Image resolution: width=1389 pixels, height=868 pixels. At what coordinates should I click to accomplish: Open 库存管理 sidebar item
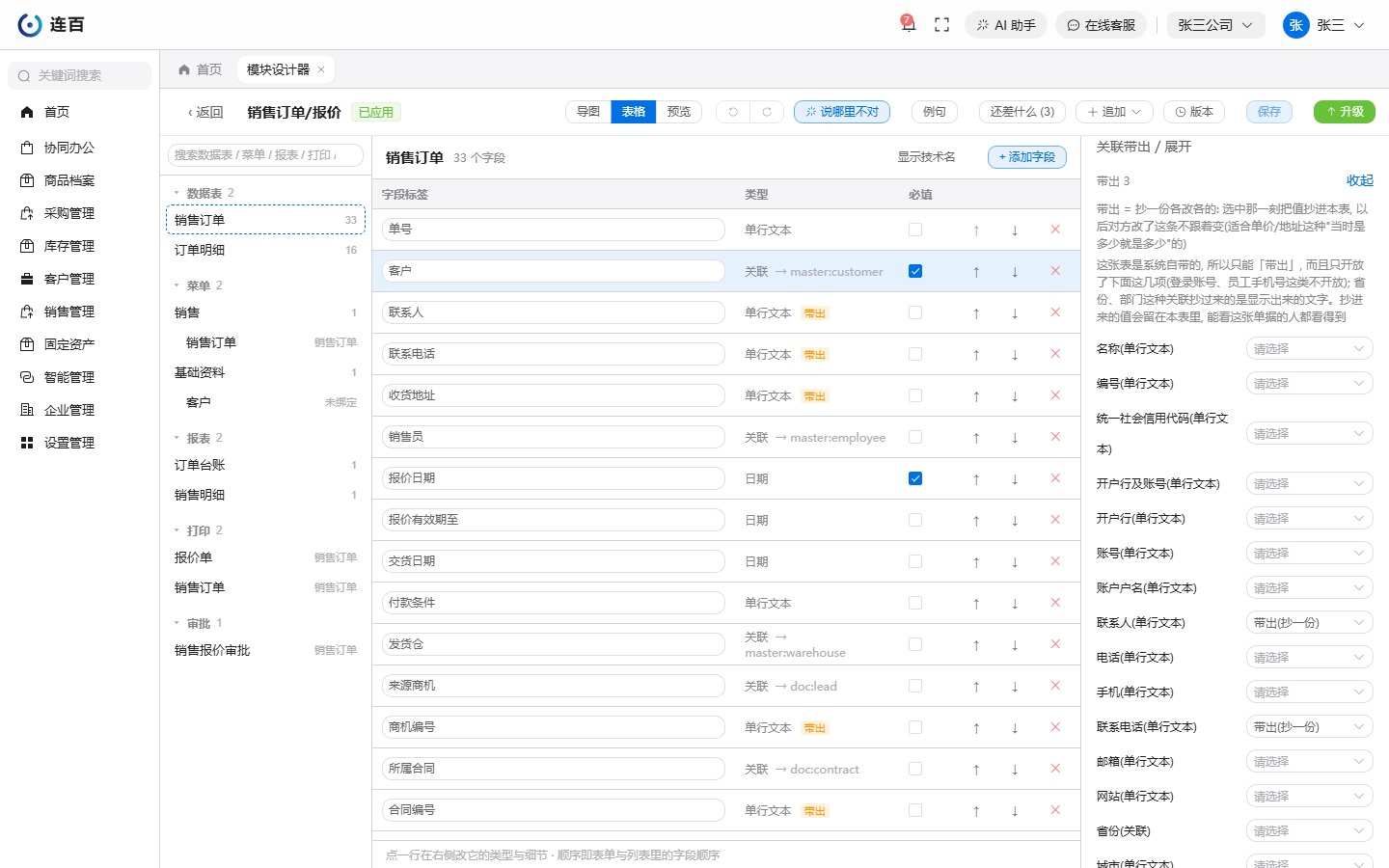(x=79, y=246)
